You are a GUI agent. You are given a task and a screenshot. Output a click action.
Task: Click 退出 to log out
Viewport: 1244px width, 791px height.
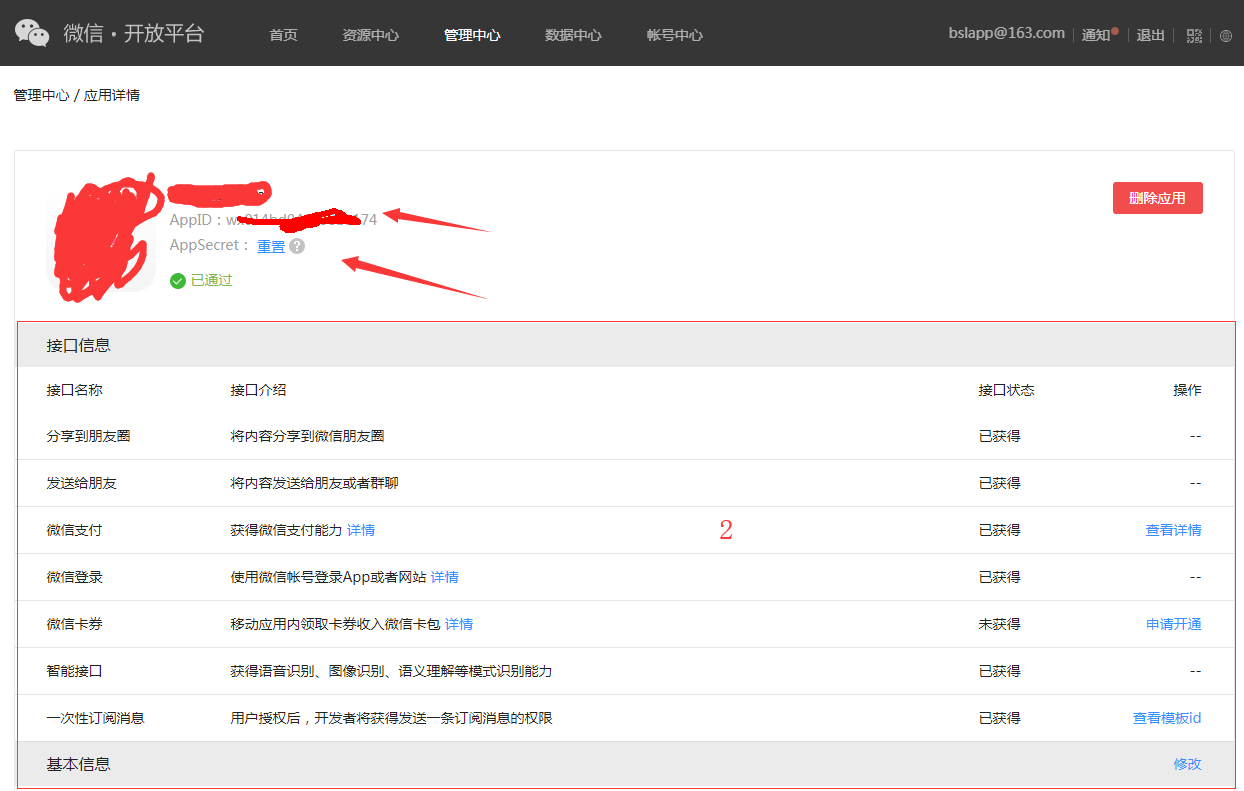click(1151, 35)
